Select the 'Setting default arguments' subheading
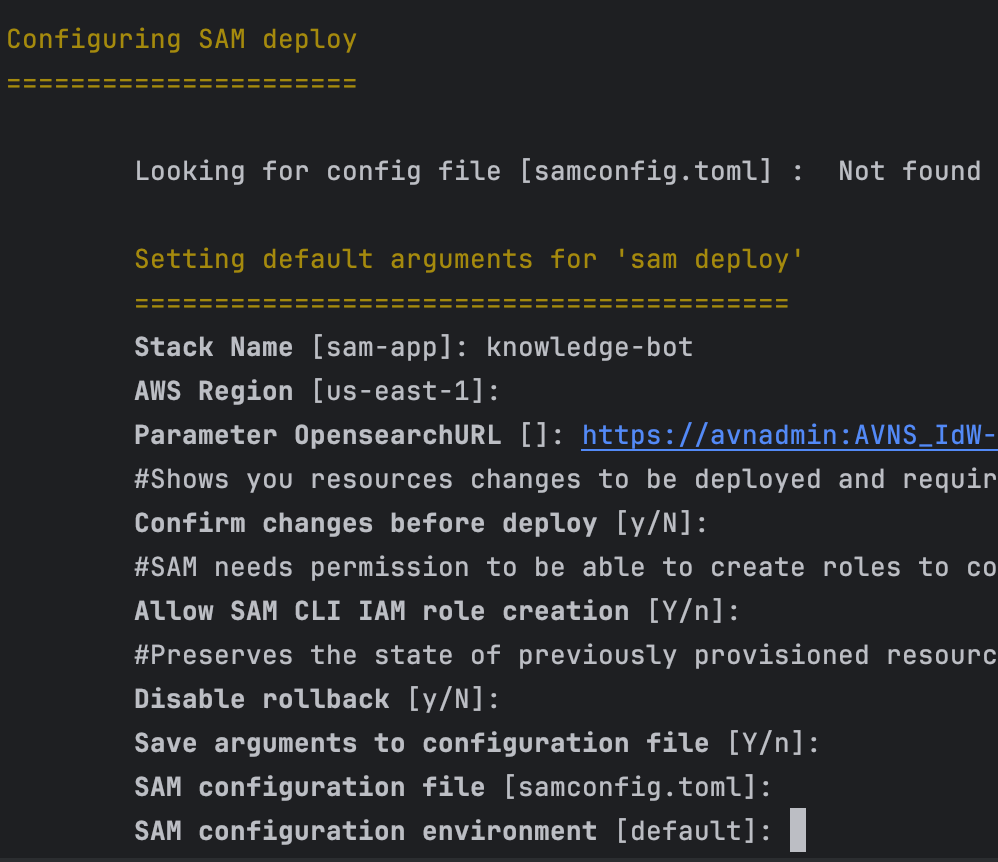This screenshot has width=998, height=862. 460,259
